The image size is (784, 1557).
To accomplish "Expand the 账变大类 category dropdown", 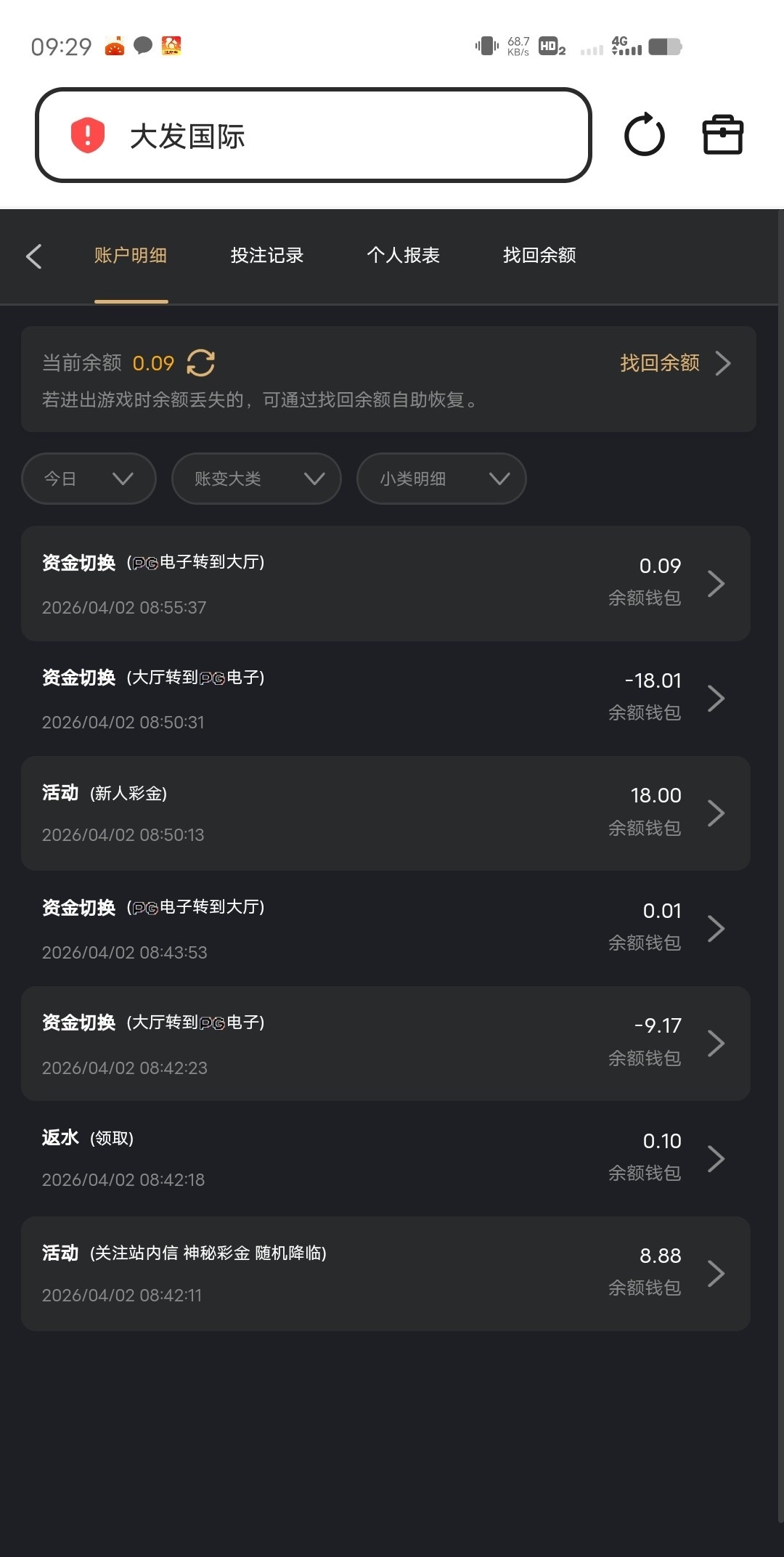I will [256, 479].
